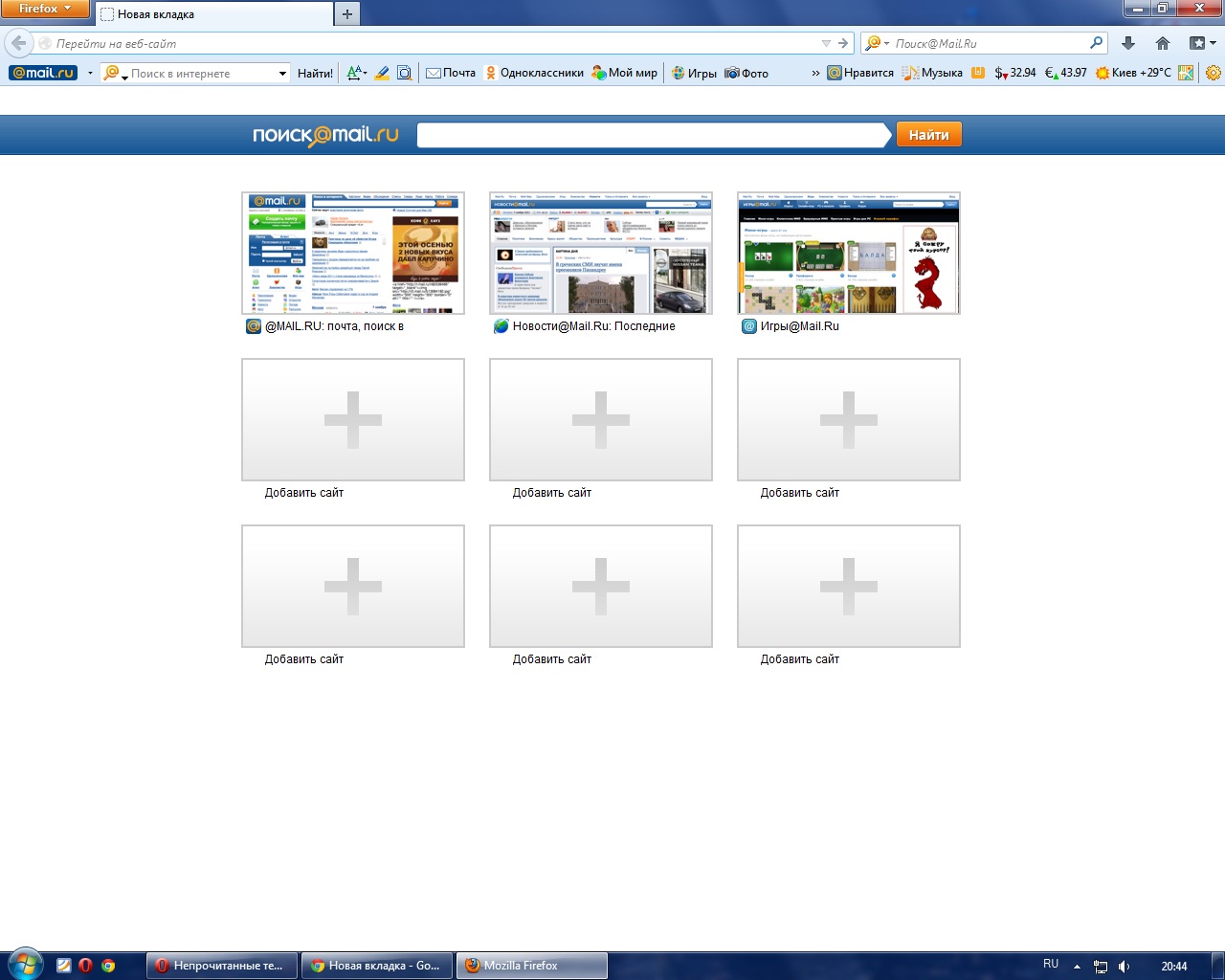Add a site in the middle-row left tile

353,419
